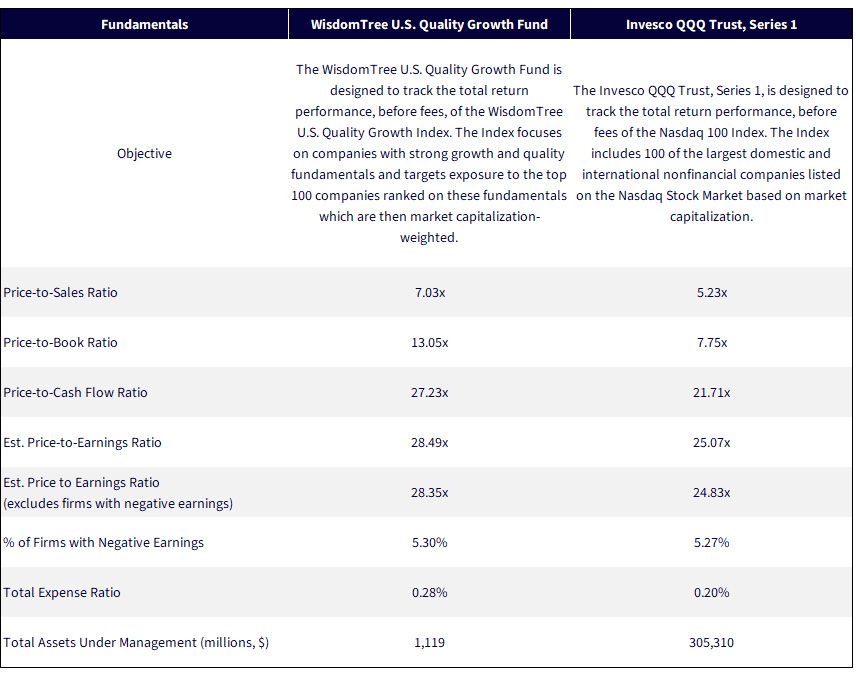Viewport: 856px width, 676px height.
Task: Select the Invesco QQQ Trust, Series 1 header
Action: (x=711, y=25)
